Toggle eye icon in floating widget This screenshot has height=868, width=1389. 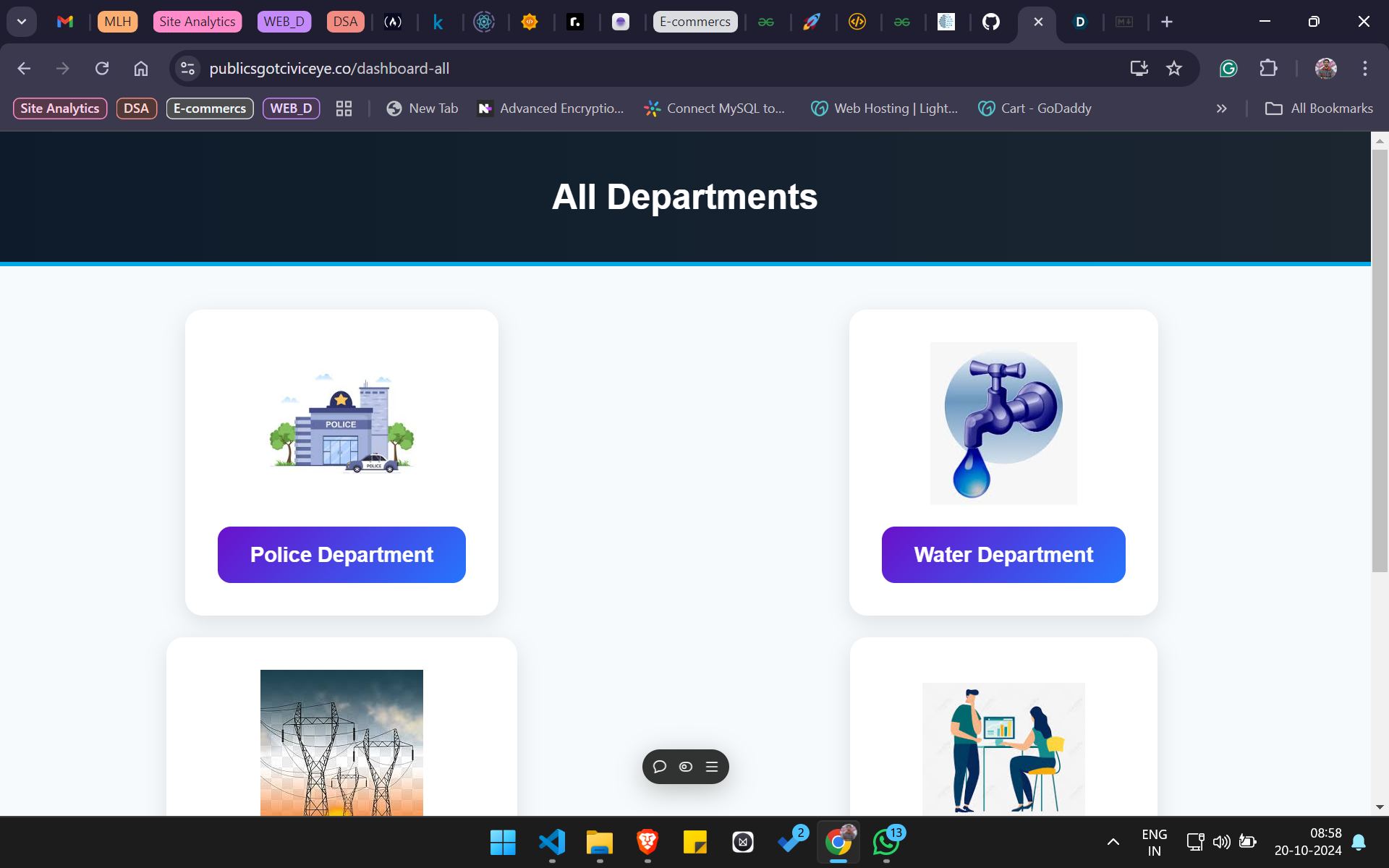click(686, 767)
